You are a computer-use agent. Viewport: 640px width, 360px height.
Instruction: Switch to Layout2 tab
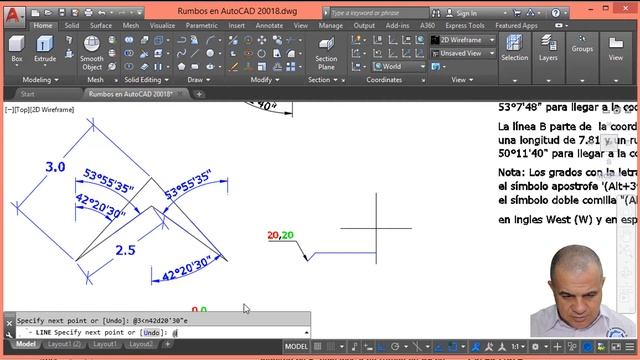point(141,344)
